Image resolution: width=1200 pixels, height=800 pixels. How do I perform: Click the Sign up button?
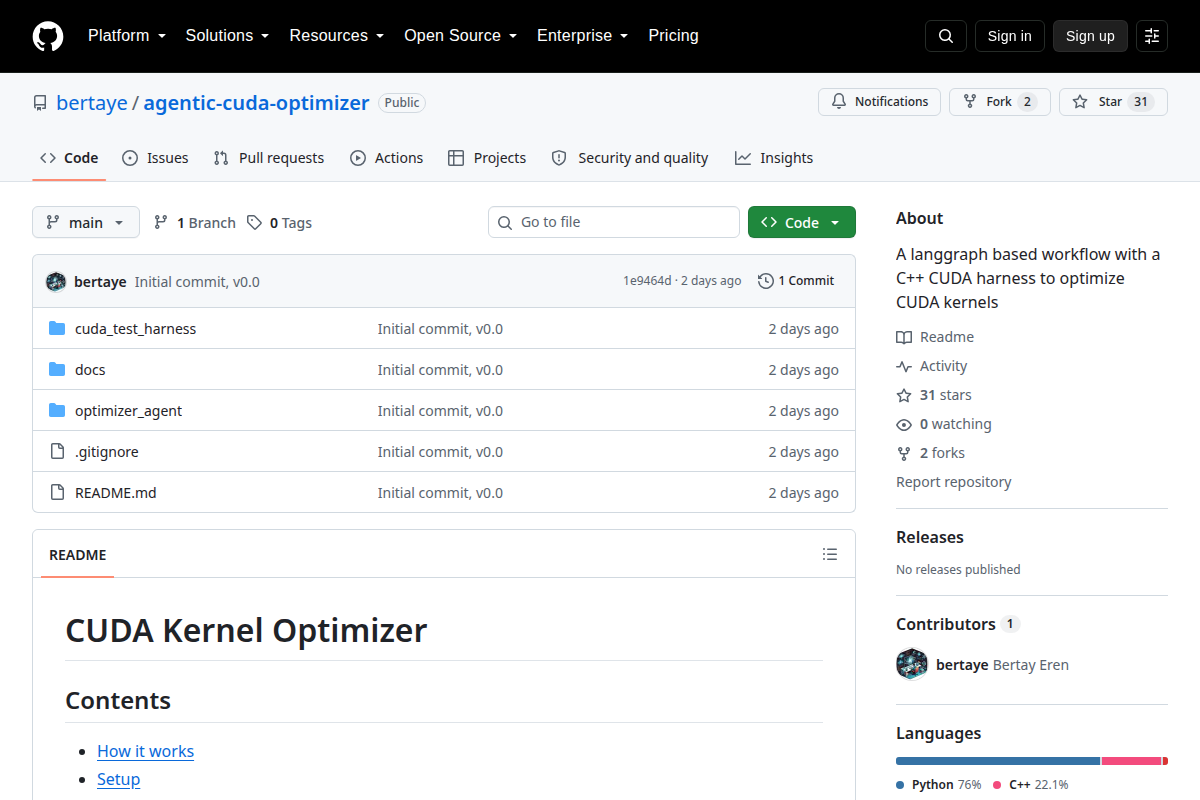click(1090, 36)
